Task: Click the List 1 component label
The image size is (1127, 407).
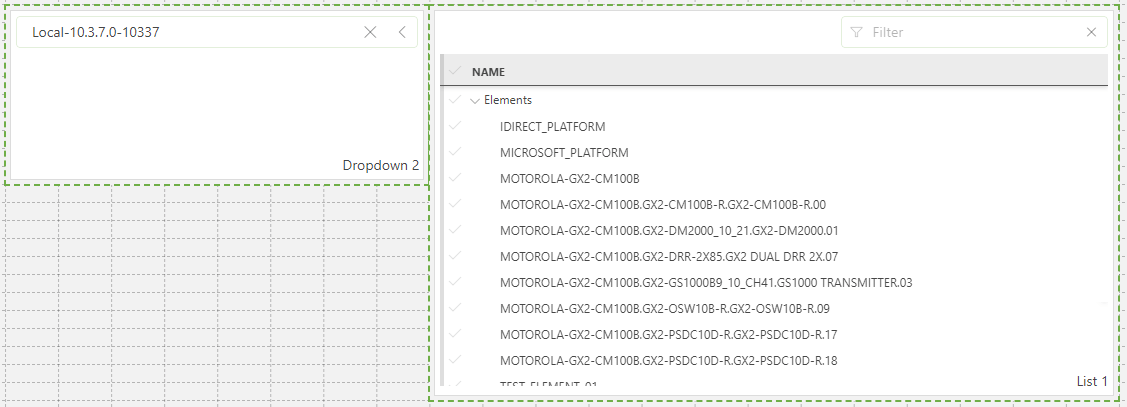Action: click(x=1092, y=381)
